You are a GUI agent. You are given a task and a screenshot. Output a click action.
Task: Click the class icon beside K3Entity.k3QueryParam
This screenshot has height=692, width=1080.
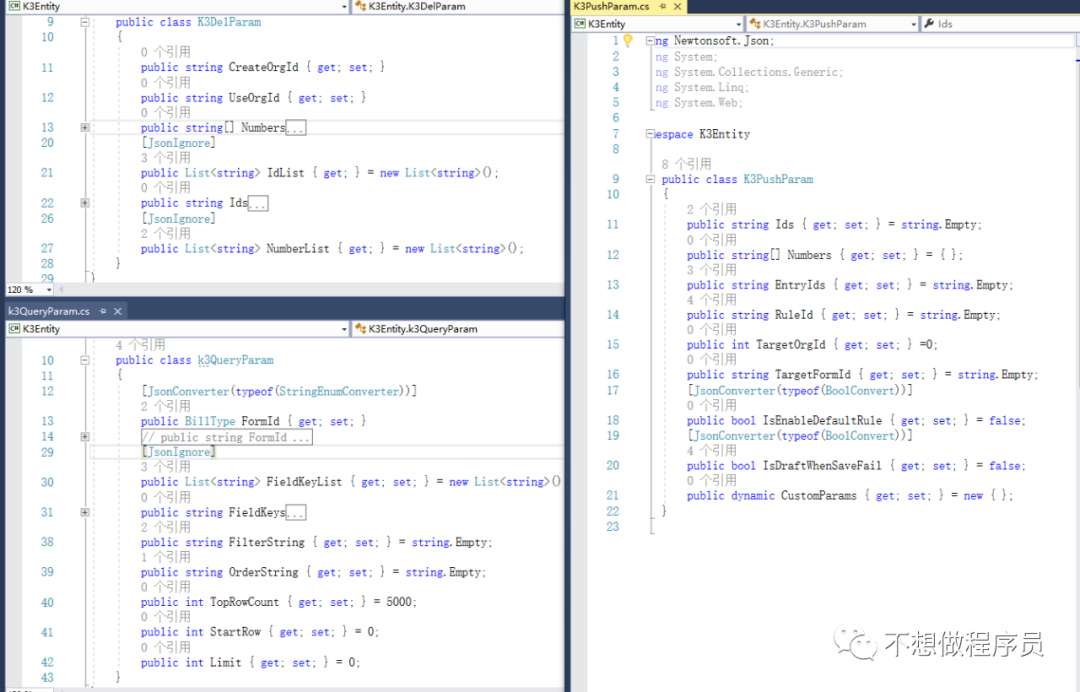pos(360,328)
